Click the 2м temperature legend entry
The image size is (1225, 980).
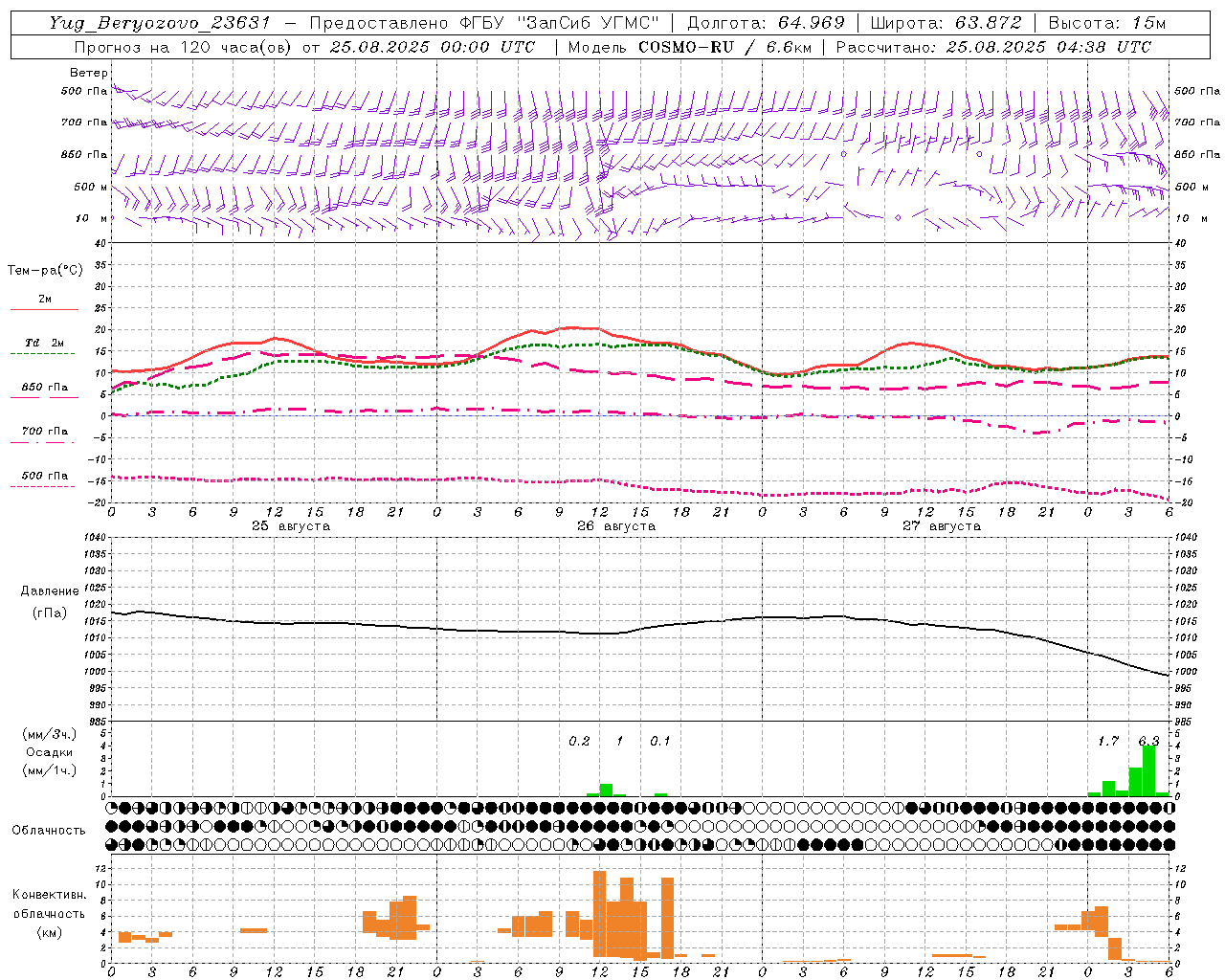tap(45, 300)
